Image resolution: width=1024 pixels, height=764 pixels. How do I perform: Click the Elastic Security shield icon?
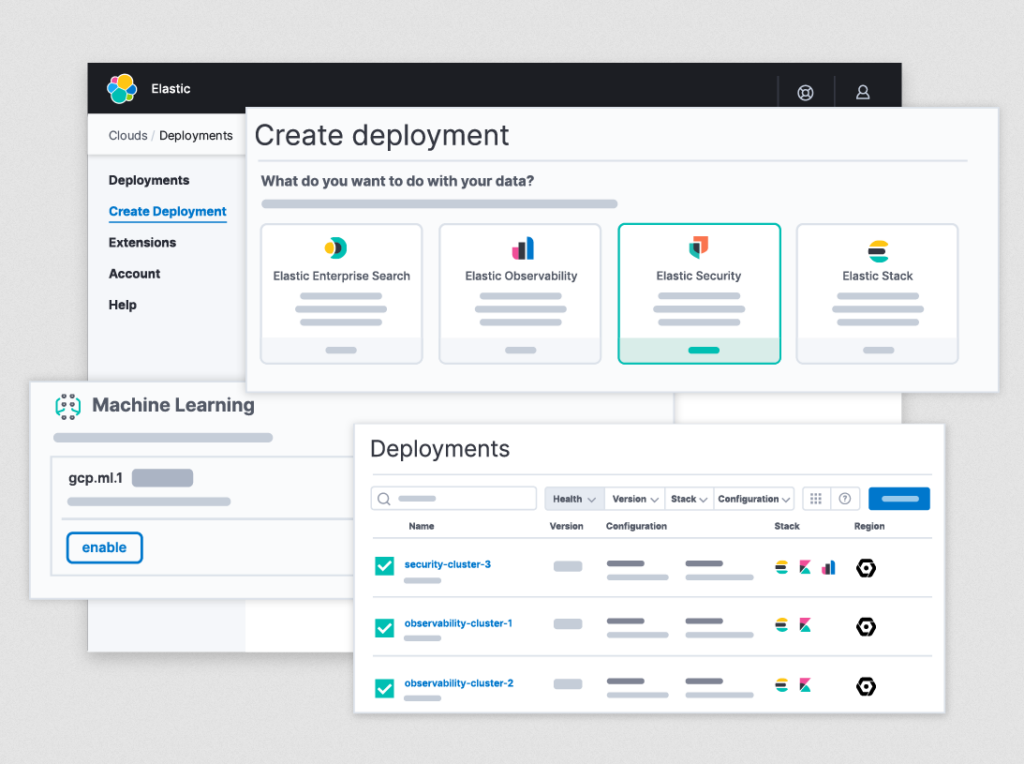[699, 247]
